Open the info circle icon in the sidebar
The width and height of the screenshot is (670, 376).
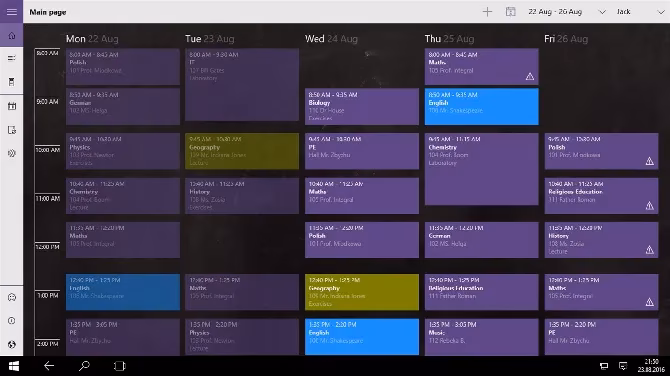point(12,320)
